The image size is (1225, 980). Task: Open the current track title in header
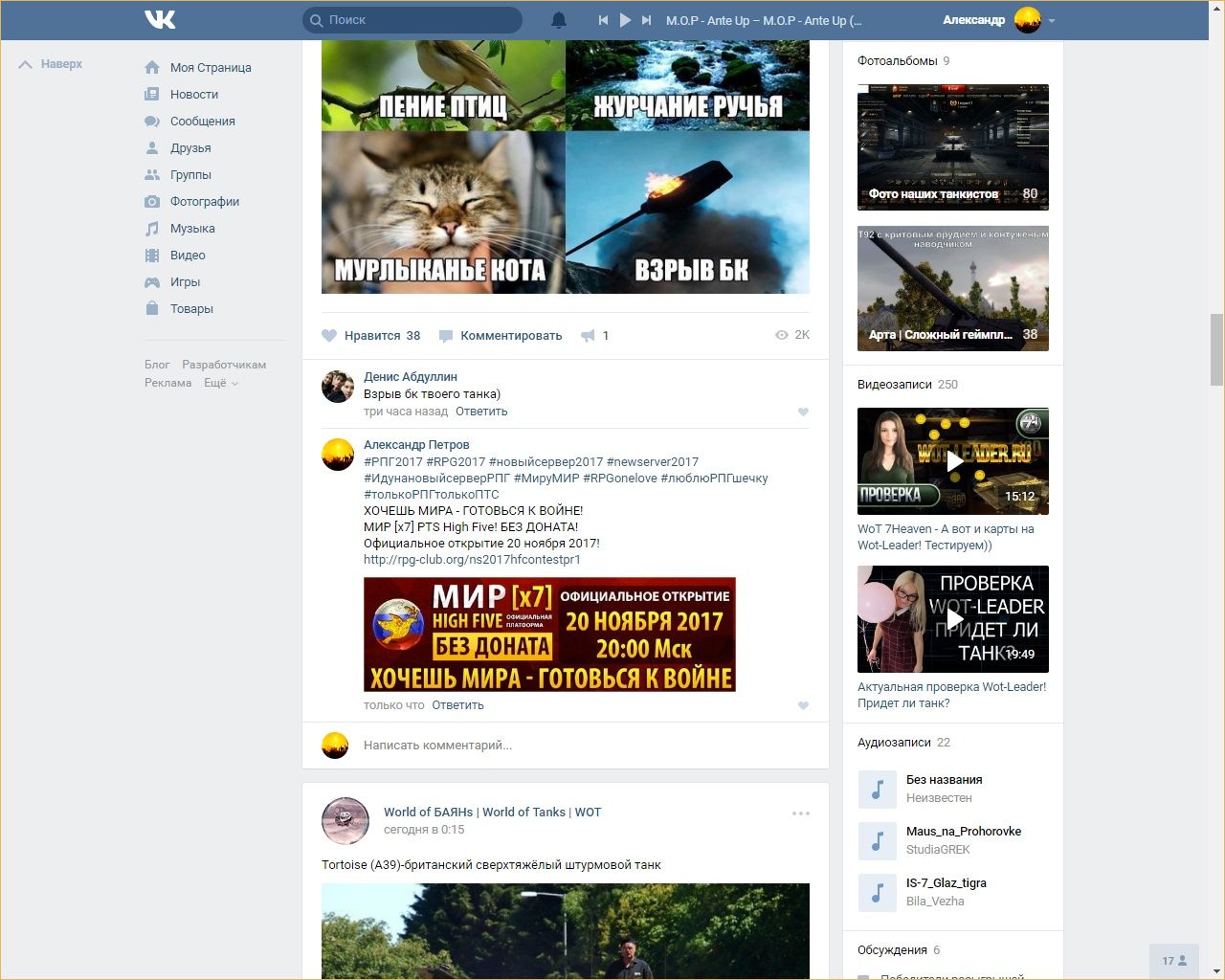tap(764, 20)
